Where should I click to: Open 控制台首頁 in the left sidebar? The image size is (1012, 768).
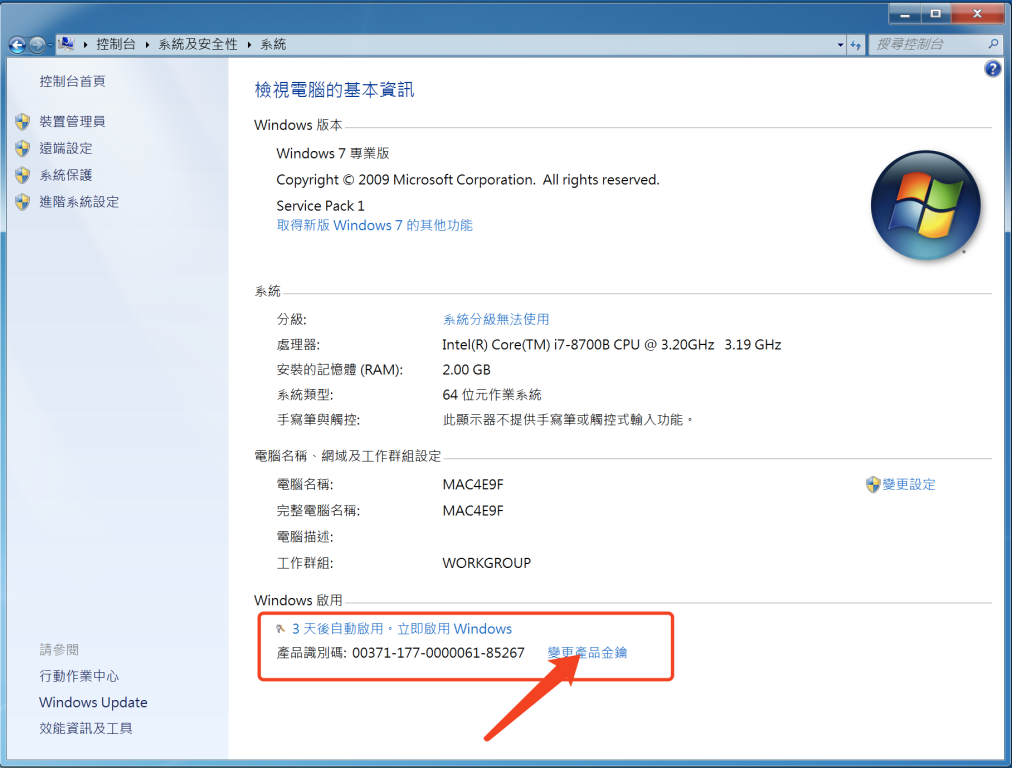[72, 81]
